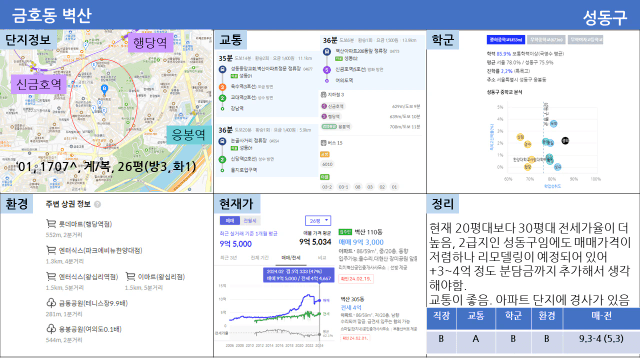Click the 9억 5,034 average price value
640x360 pixels.
(x=315, y=242)
